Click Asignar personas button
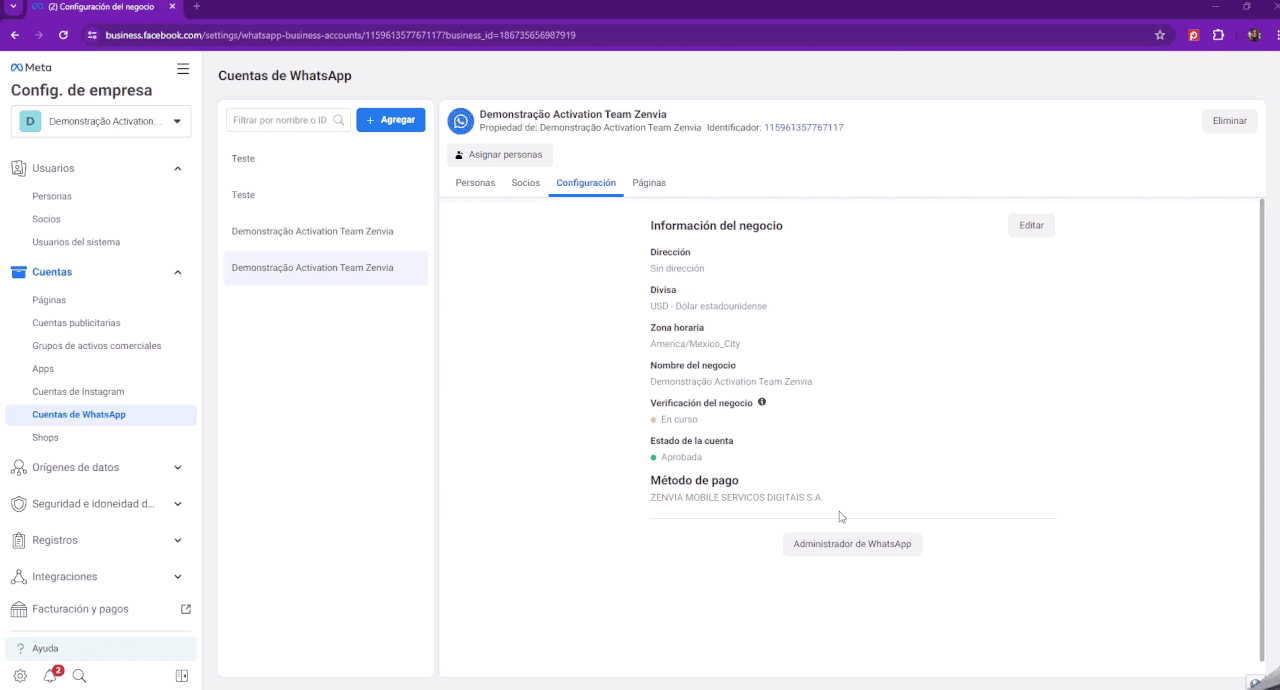This screenshot has width=1280, height=690. click(500, 155)
